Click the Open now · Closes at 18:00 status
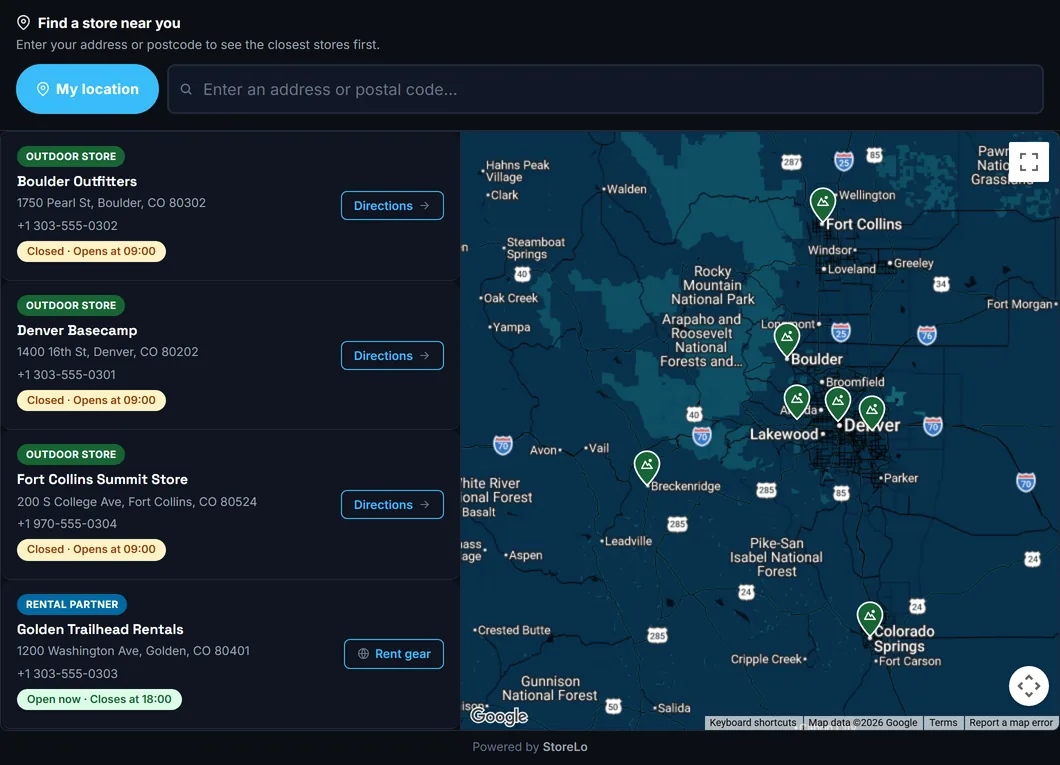The width and height of the screenshot is (1060, 765). pos(99,699)
